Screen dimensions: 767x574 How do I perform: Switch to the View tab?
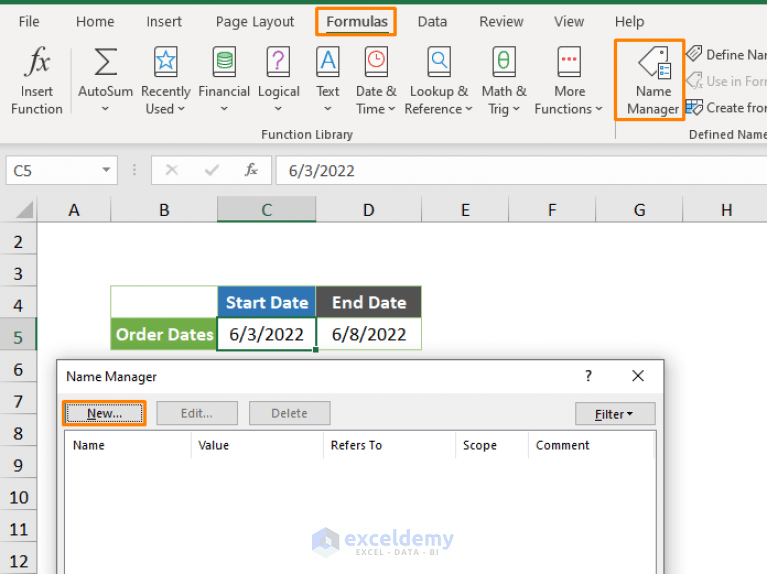click(x=568, y=22)
